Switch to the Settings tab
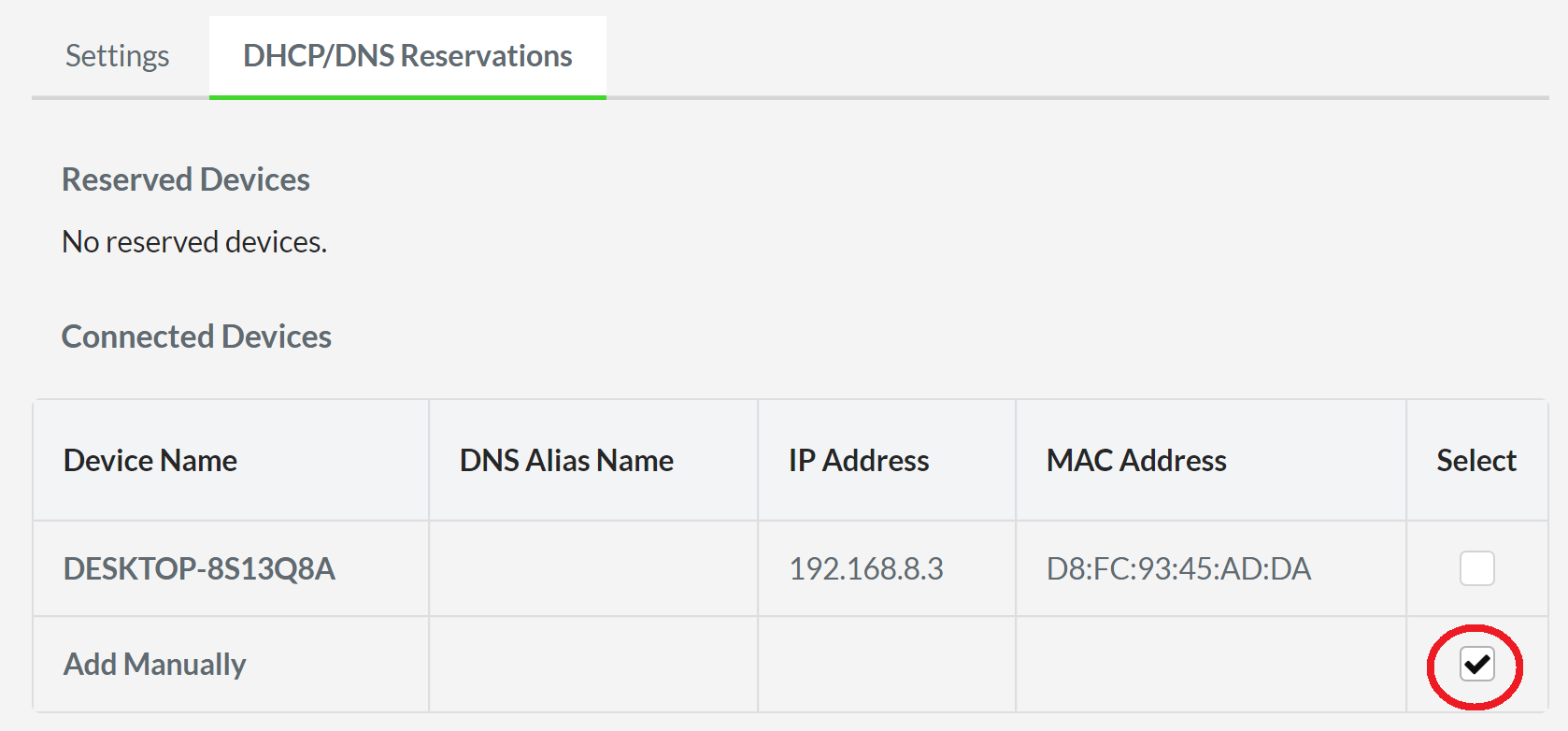Image resolution: width=1568 pixels, height=731 pixels. click(x=116, y=55)
